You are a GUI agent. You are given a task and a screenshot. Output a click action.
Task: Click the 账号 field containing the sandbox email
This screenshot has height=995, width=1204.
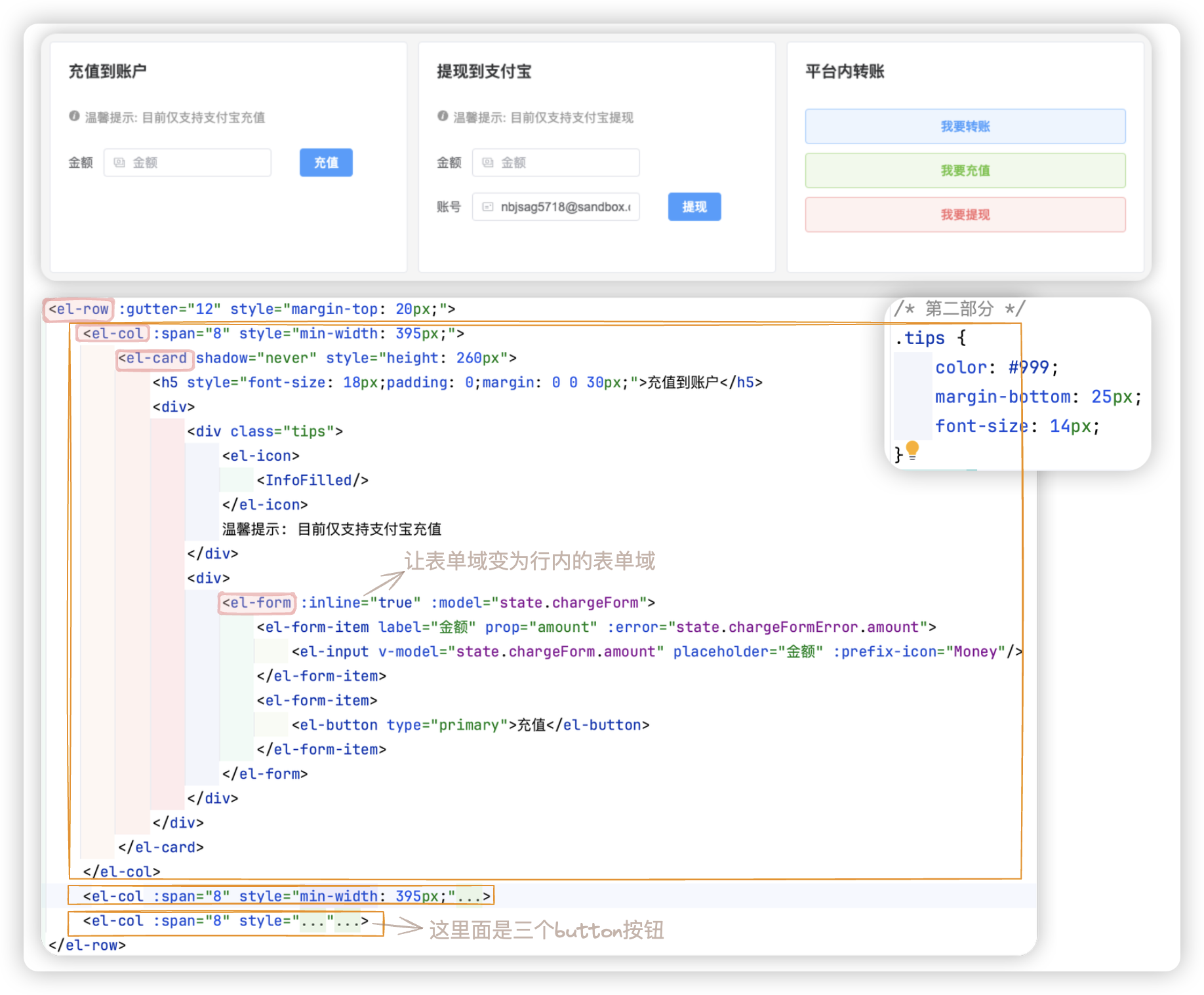[564, 207]
